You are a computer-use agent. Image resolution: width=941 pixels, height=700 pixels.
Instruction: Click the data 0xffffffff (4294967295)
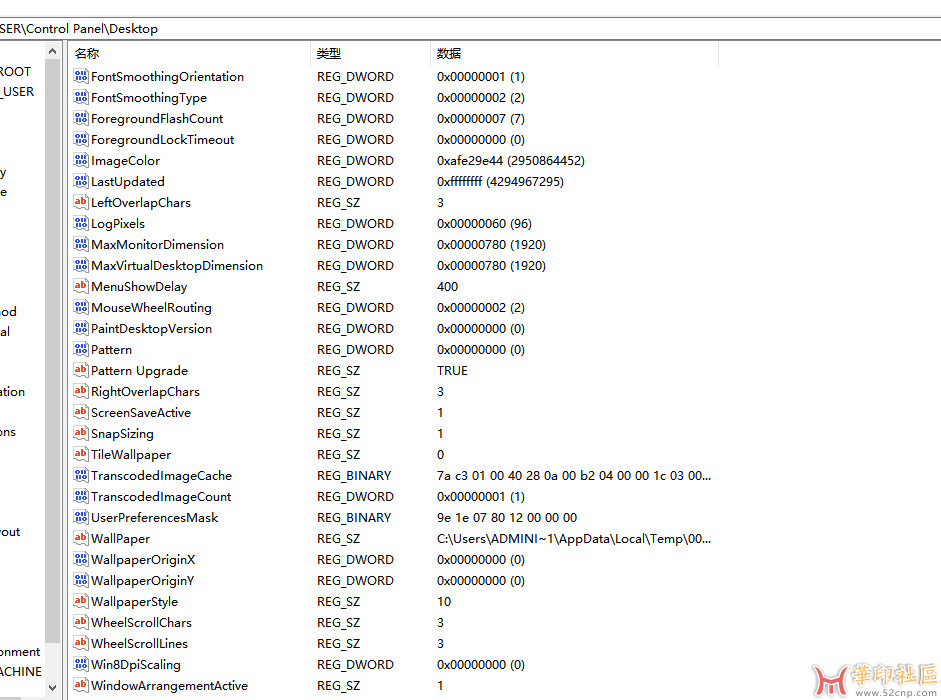pyautogui.click(x=501, y=181)
